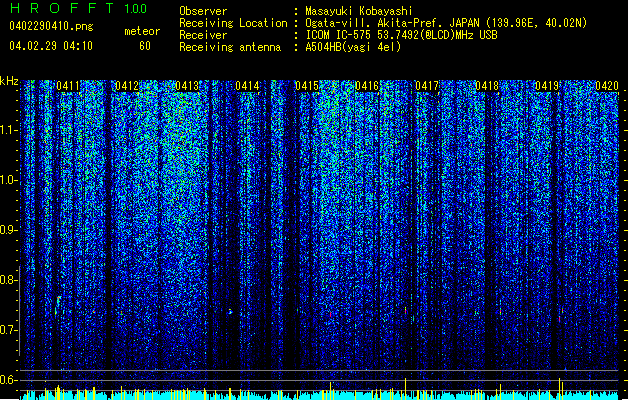This screenshot has height=400, width=629.
Task: Click observer name Masayuki Kobayashi
Action: (359, 11)
